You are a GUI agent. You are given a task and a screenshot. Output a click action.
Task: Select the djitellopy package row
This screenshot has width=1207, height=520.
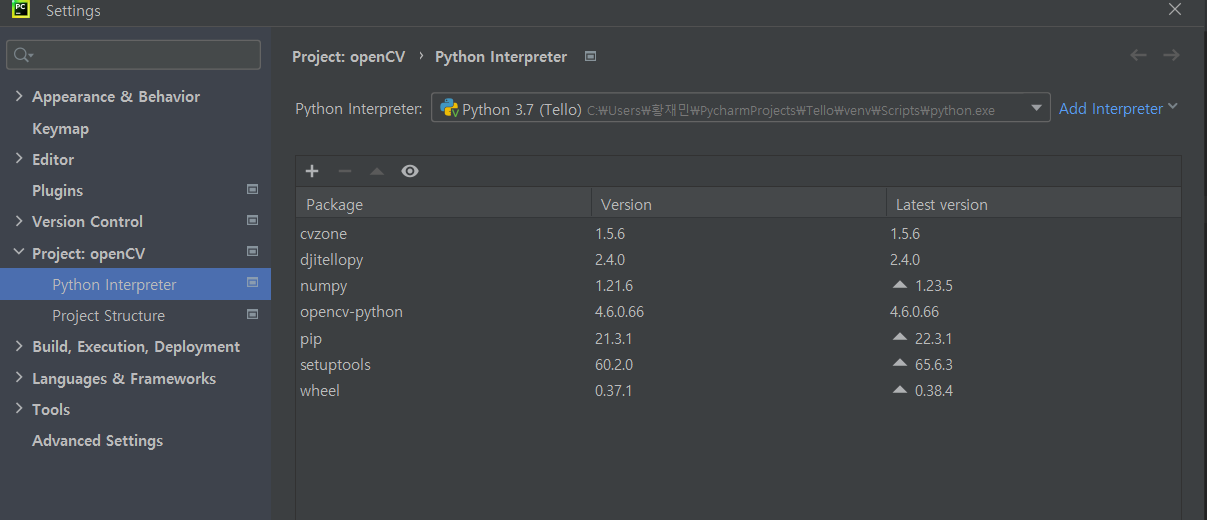[x=738, y=259]
